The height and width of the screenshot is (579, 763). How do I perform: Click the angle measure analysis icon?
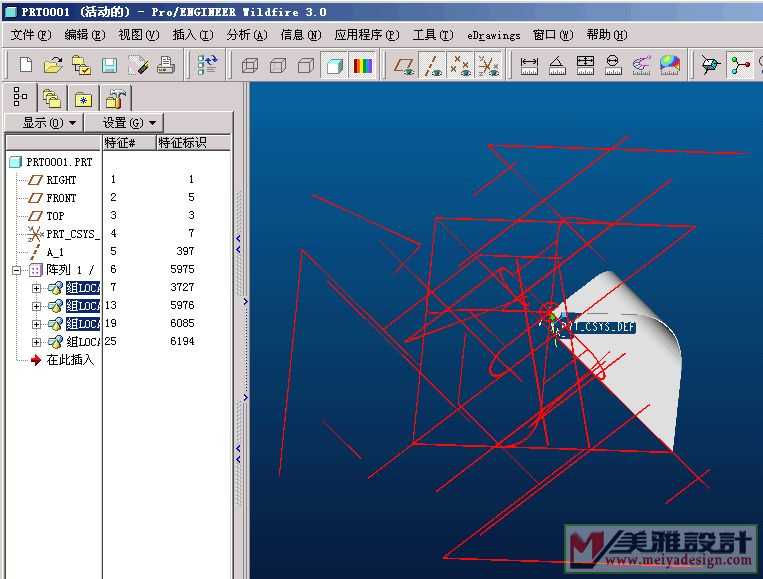557,65
